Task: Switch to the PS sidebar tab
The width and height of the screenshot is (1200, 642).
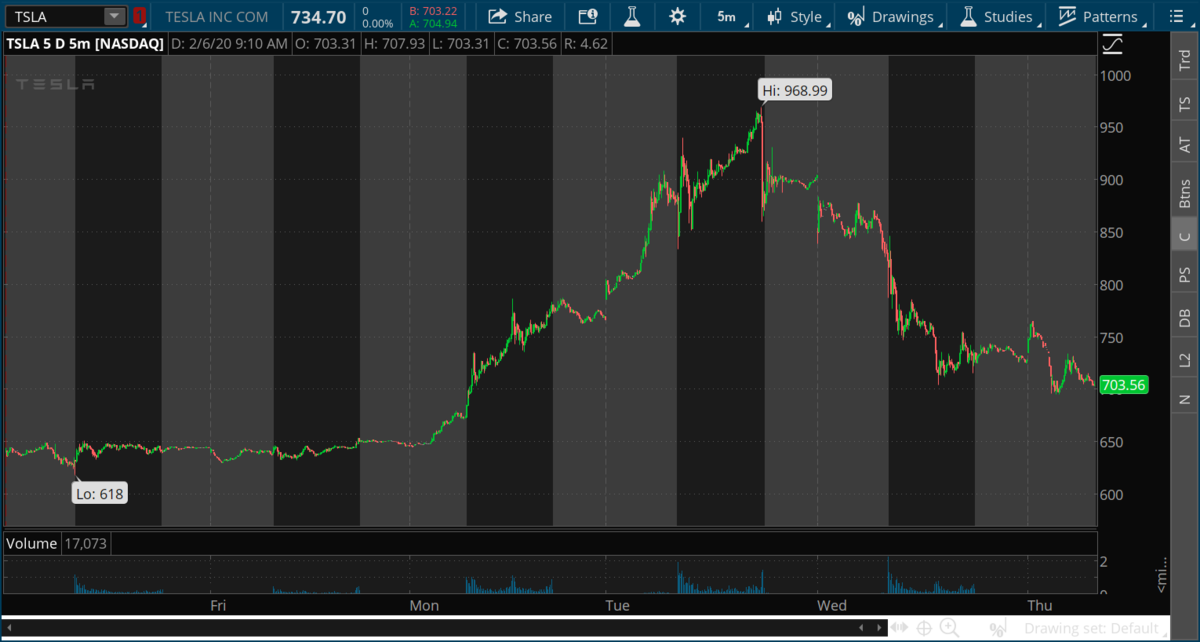Action: [1185, 275]
